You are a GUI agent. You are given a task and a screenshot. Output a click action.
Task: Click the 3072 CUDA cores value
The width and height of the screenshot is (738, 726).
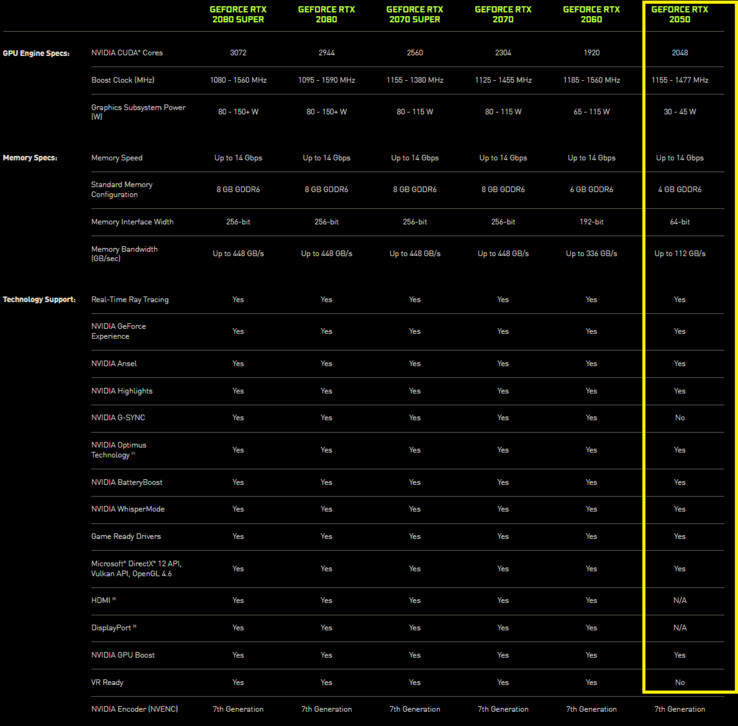[238, 53]
